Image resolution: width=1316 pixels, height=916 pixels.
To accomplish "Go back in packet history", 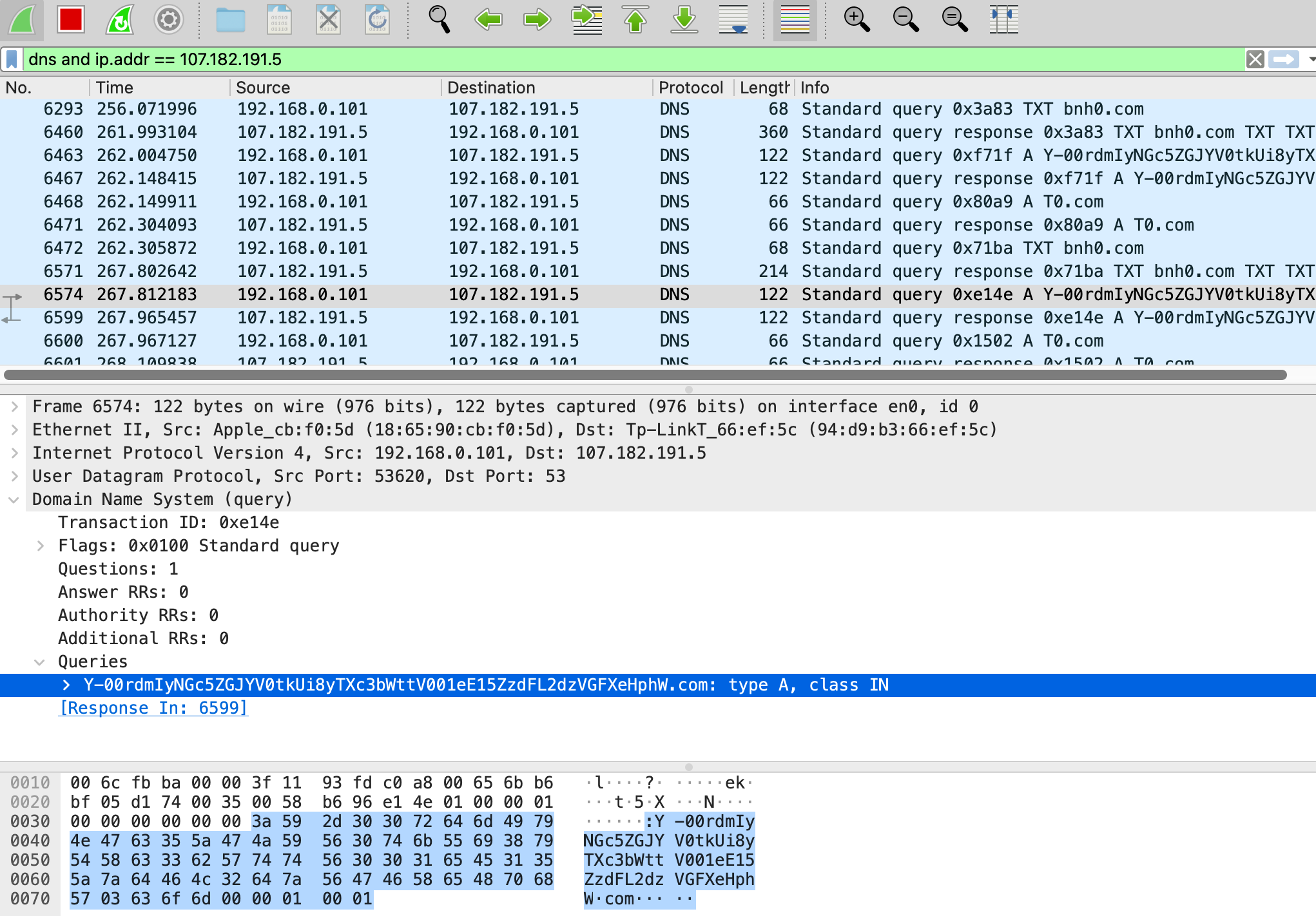I will 488,19.
